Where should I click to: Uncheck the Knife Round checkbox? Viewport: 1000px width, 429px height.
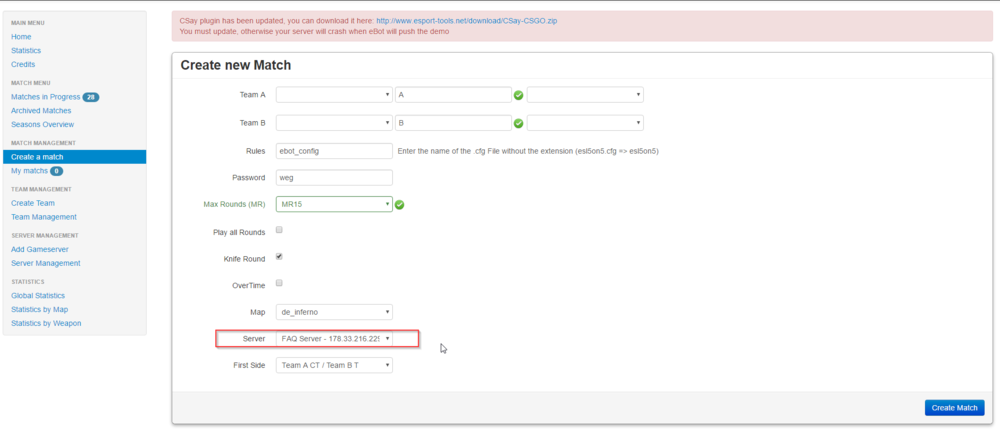coord(280,257)
